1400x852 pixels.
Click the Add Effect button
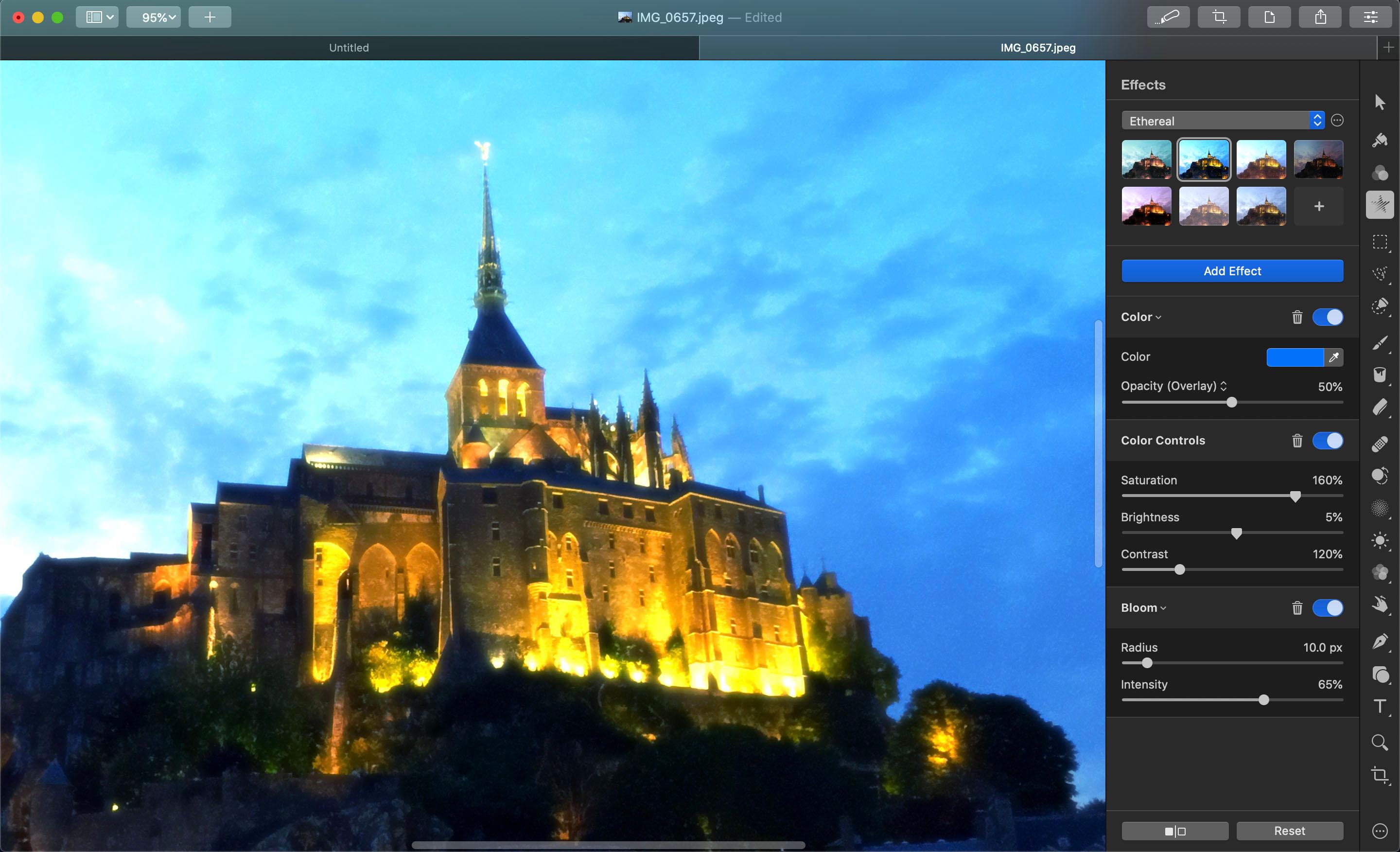[x=1232, y=271]
